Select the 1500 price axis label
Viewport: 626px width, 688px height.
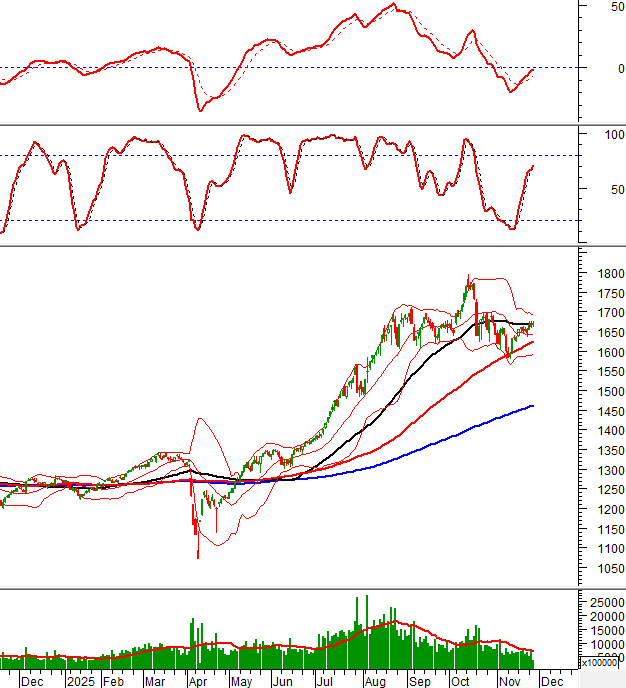coord(601,392)
